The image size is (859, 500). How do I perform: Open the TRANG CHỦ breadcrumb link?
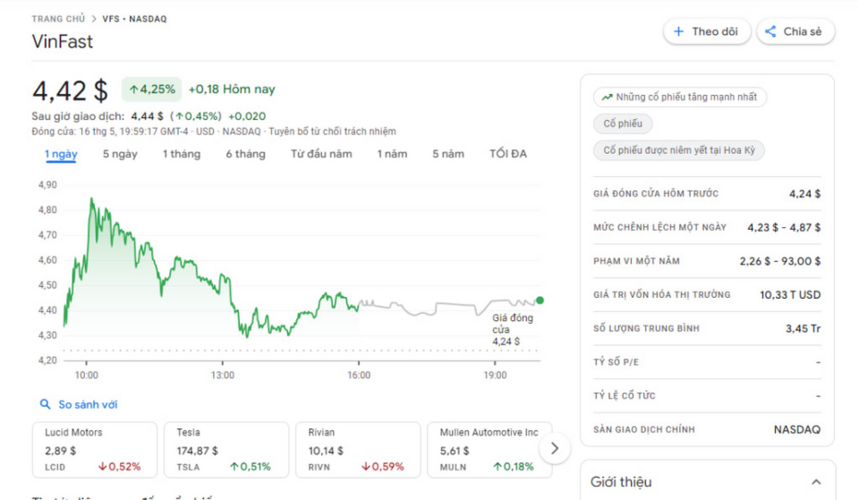(x=58, y=19)
